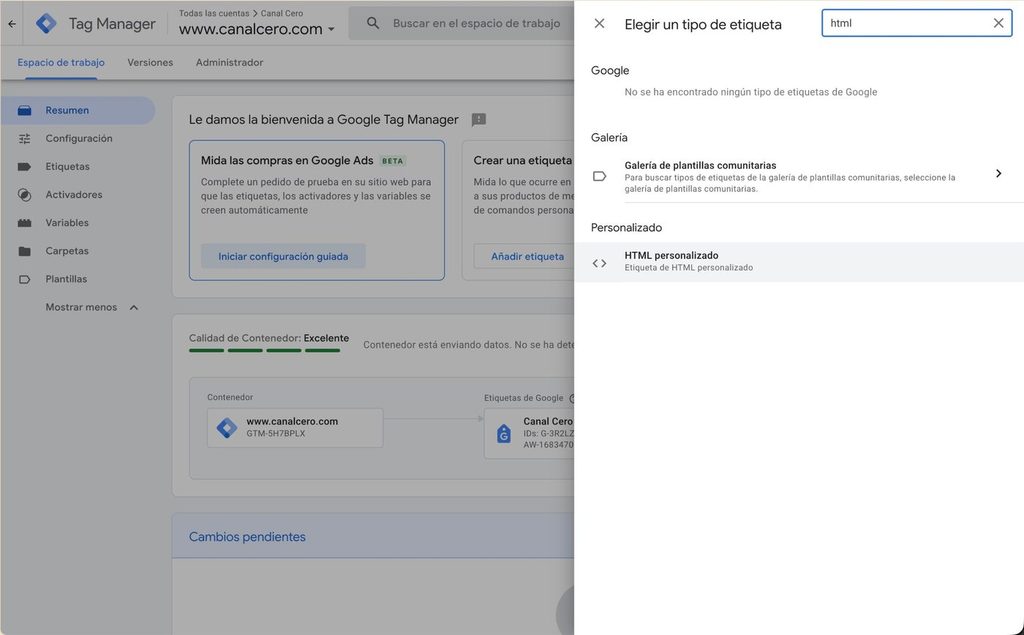Select Resumen in the sidebar
Viewport: 1024px width, 635px height.
click(x=78, y=110)
